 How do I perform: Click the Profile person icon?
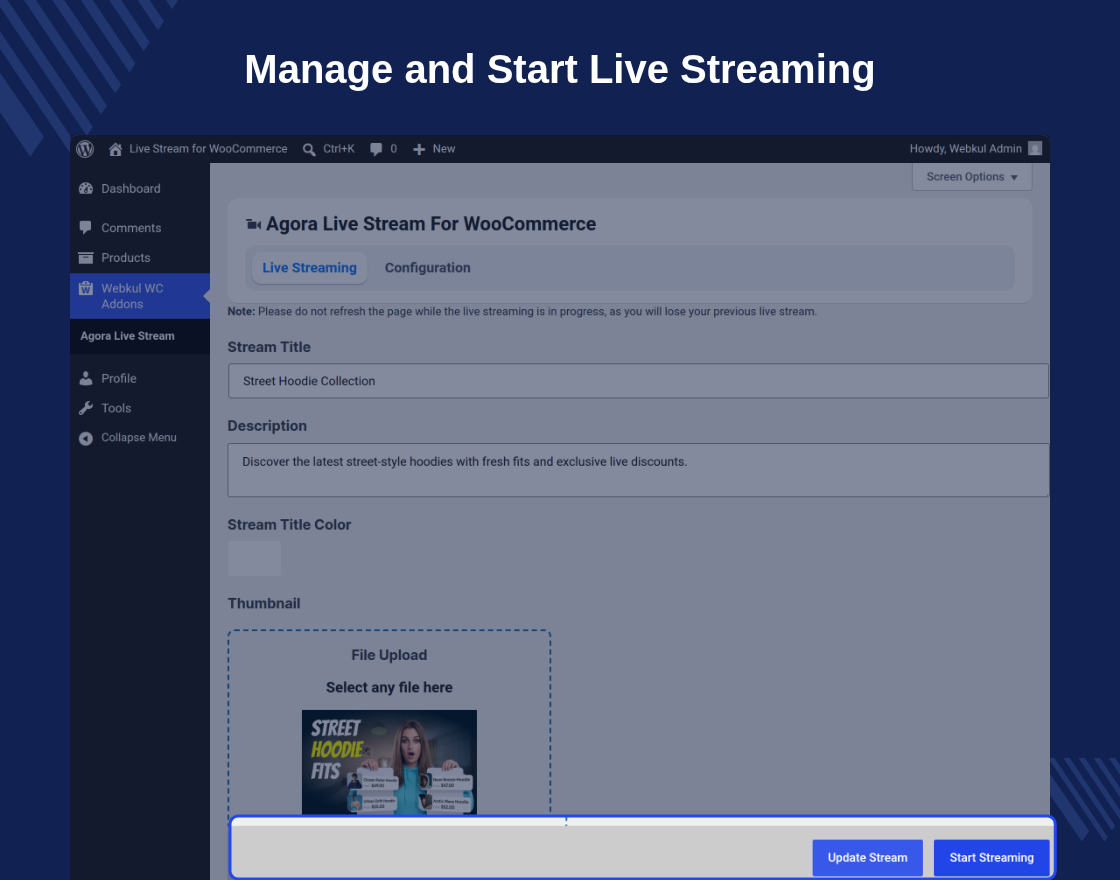click(x=86, y=379)
